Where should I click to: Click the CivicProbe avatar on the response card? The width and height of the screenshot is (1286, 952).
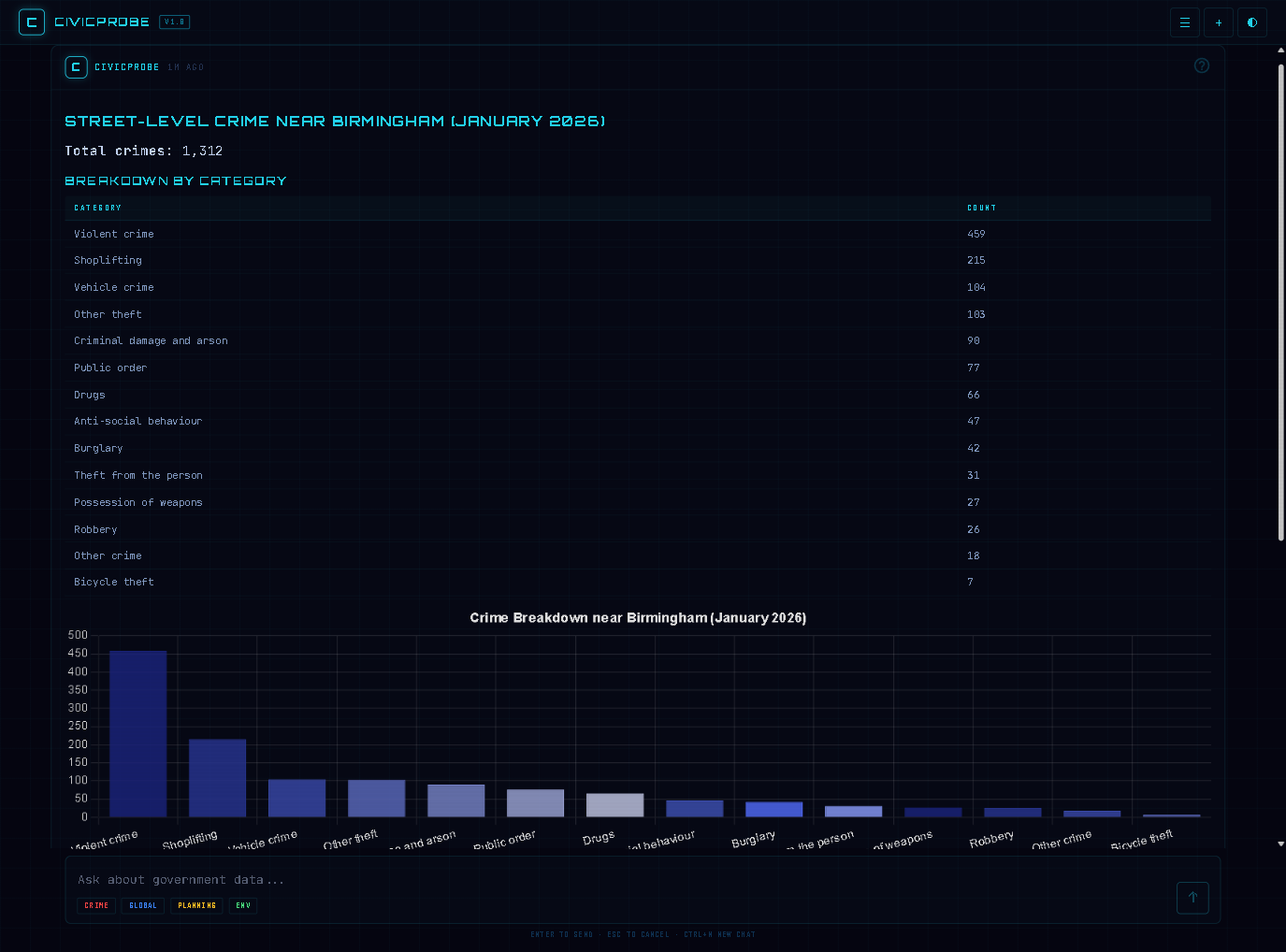pyautogui.click(x=76, y=66)
